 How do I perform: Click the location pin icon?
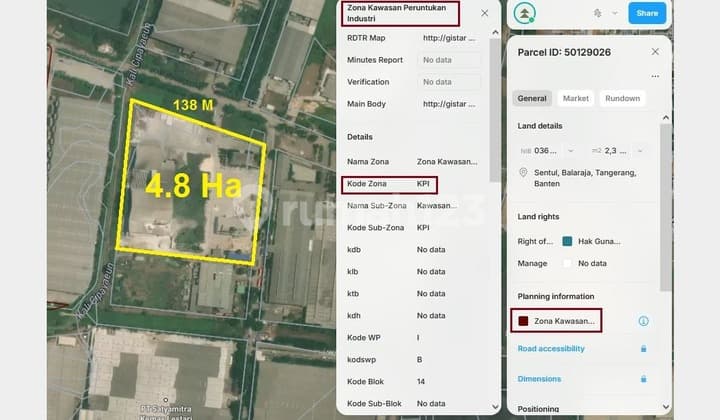click(523, 173)
